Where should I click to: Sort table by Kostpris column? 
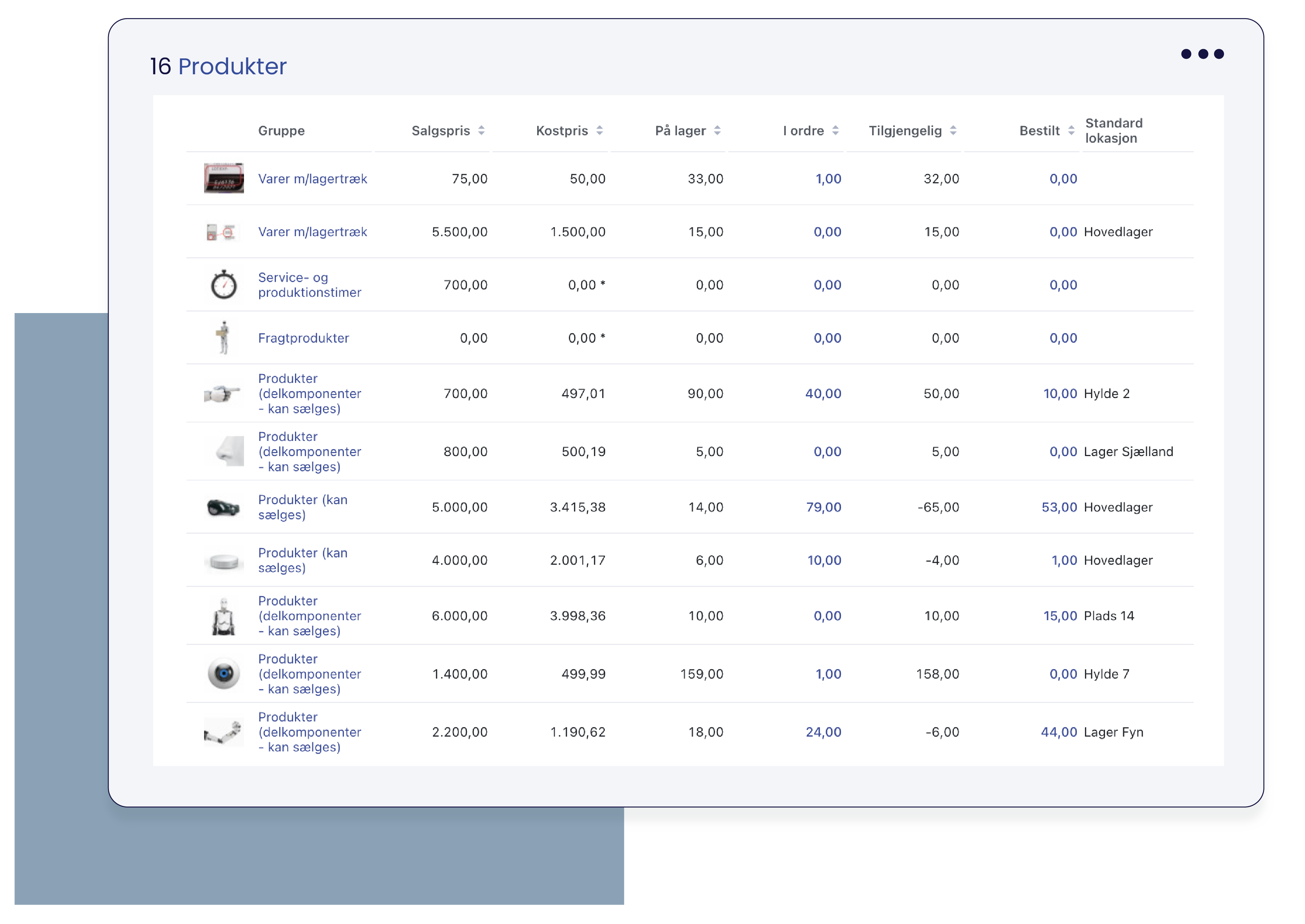coord(599,130)
